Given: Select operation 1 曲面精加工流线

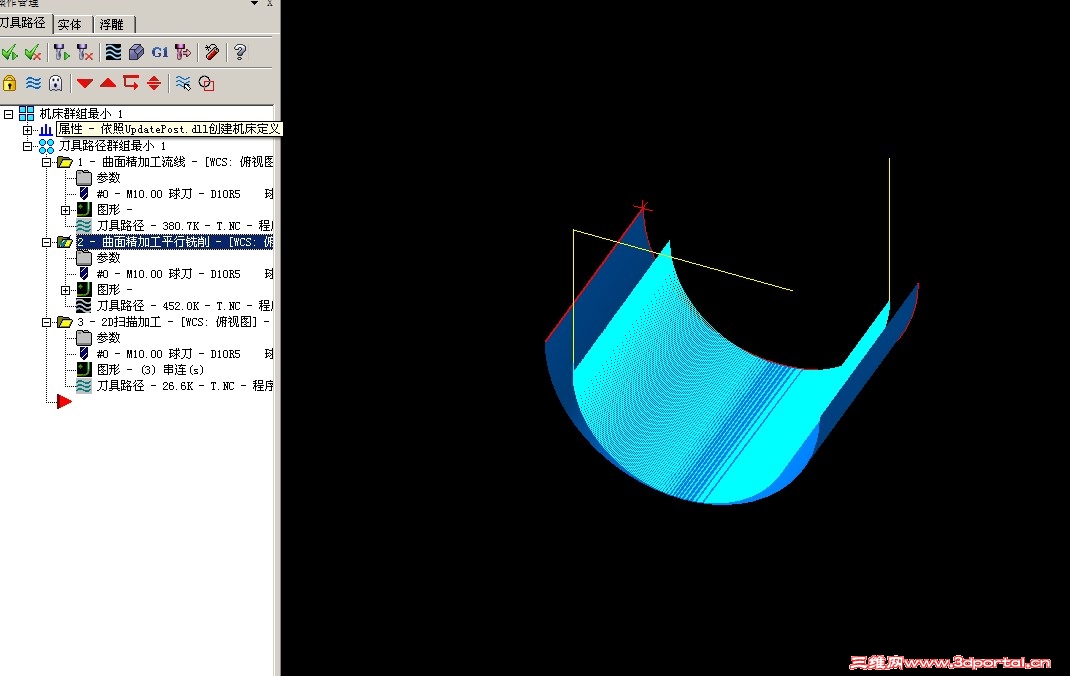Looking at the screenshot, I should coord(175,162).
